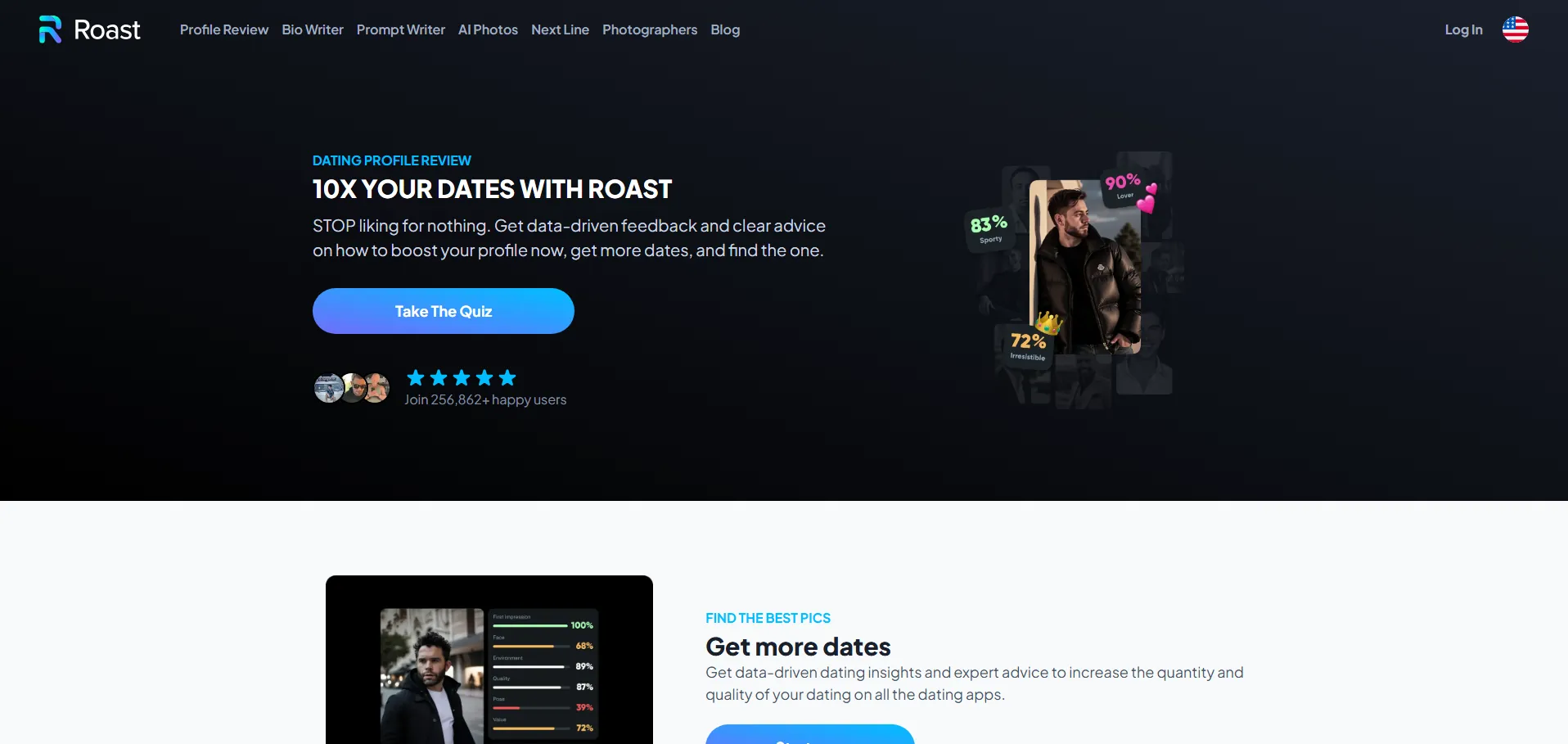Click the happy users avatar group
This screenshot has height=744, width=1568.
[352, 388]
